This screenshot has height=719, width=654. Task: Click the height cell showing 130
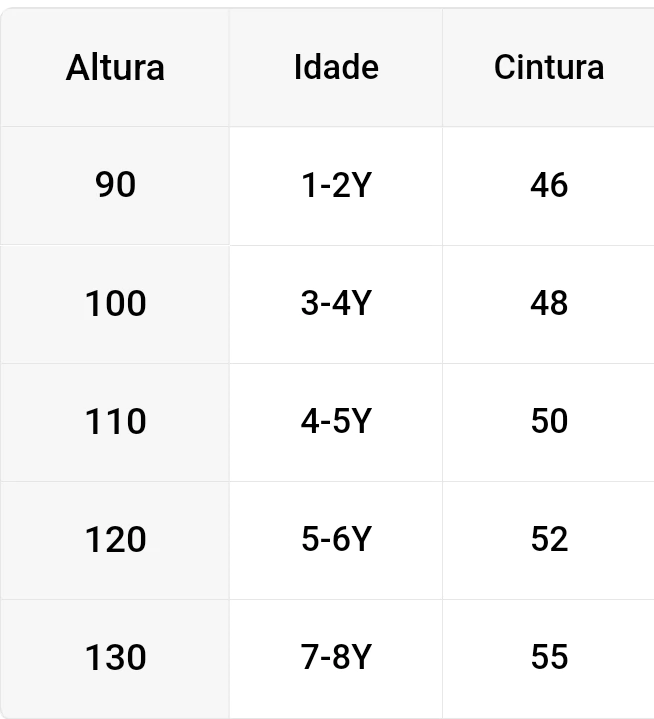(115, 657)
